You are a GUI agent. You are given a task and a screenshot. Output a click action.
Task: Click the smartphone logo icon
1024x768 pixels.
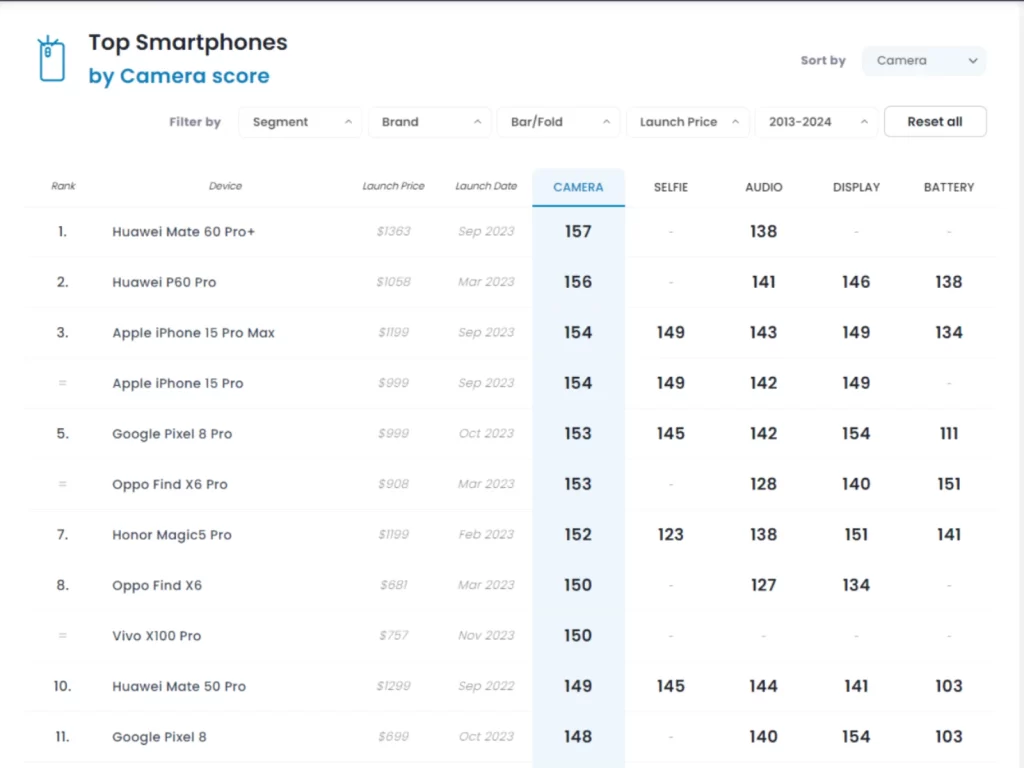(50, 59)
